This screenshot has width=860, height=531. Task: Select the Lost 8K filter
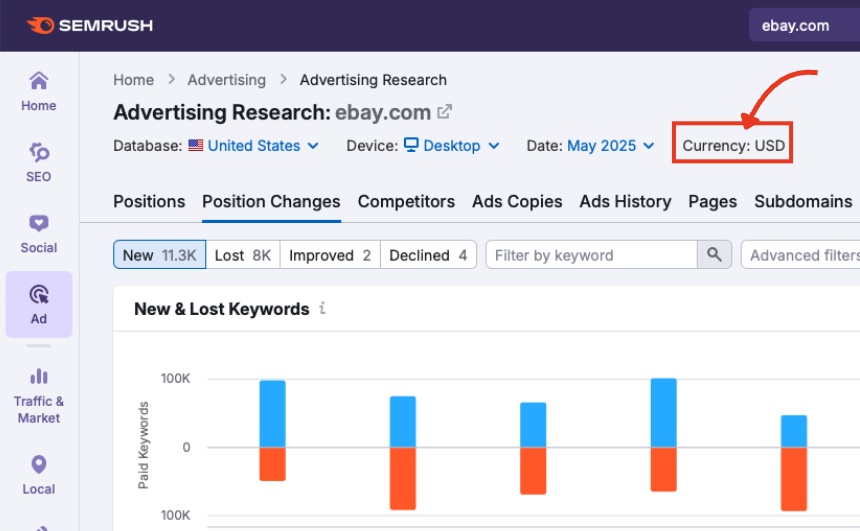[x=242, y=255]
